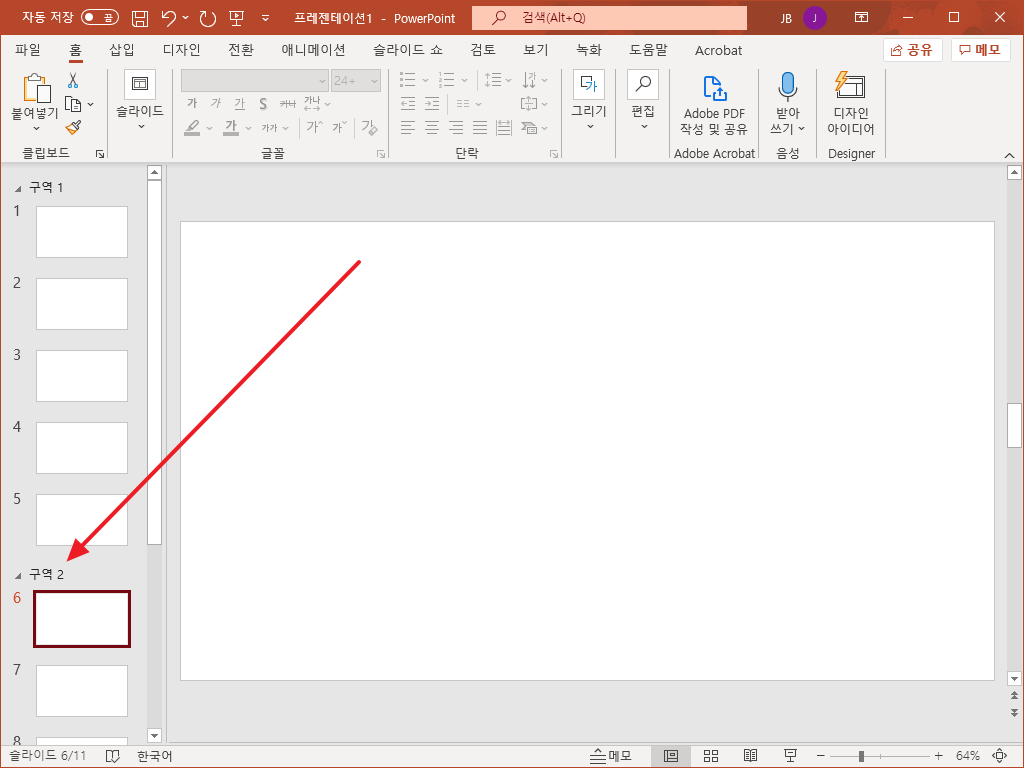The width and height of the screenshot is (1024, 768).
Task: Toggle the AutoSave (자동 저장) switch
Action: tap(100, 18)
